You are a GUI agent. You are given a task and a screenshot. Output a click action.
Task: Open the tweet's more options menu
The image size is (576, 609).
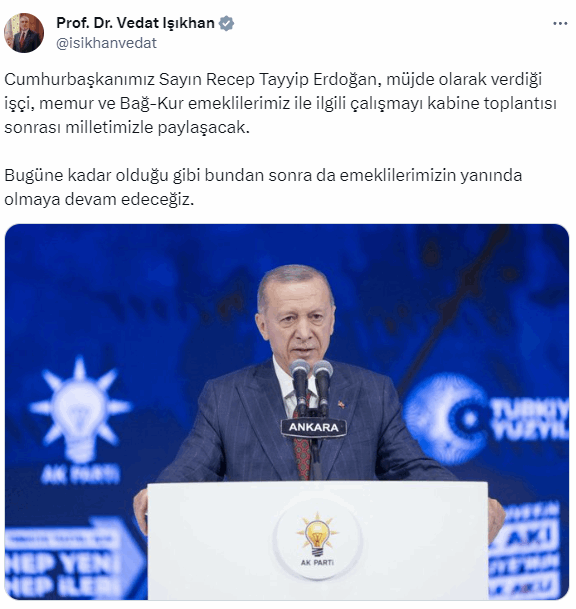(x=560, y=24)
